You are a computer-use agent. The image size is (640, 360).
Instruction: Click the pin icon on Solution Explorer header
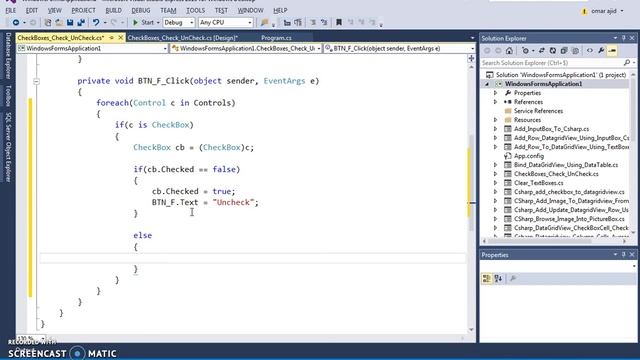[x=624, y=38]
